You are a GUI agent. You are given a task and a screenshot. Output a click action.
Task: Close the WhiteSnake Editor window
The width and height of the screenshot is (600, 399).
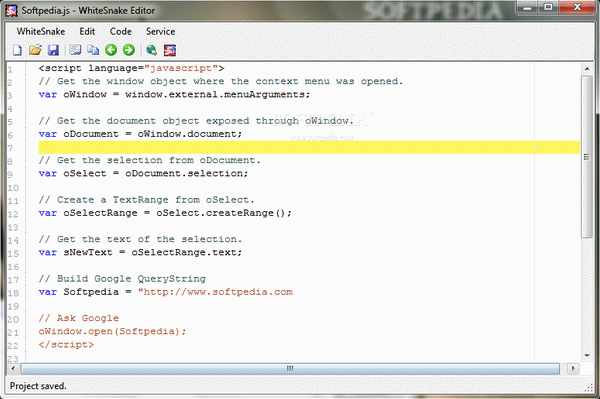pyautogui.click(x=577, y=7)
